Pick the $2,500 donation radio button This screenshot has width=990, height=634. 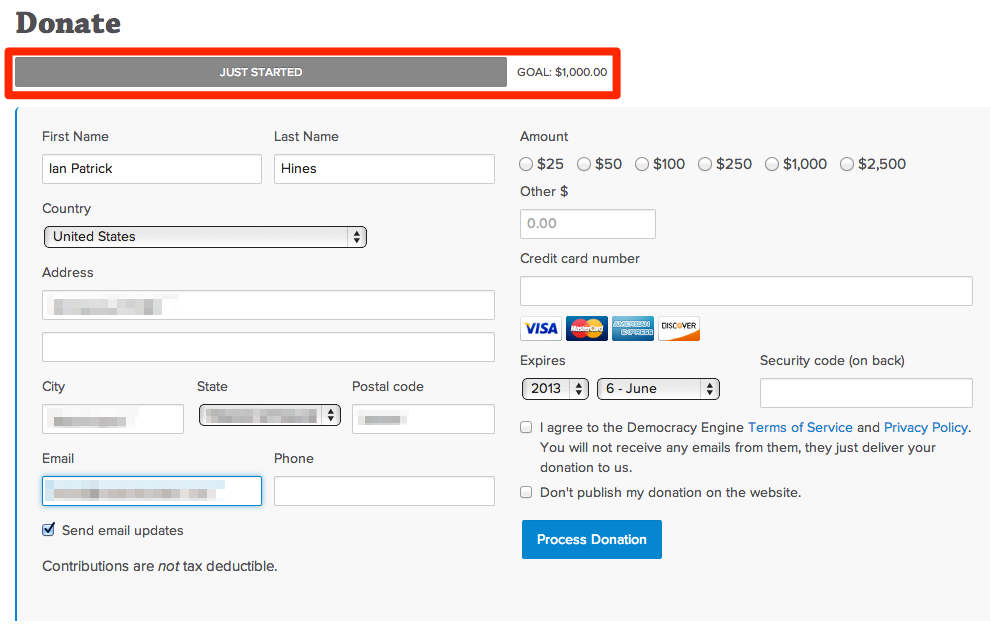point(847,164)
